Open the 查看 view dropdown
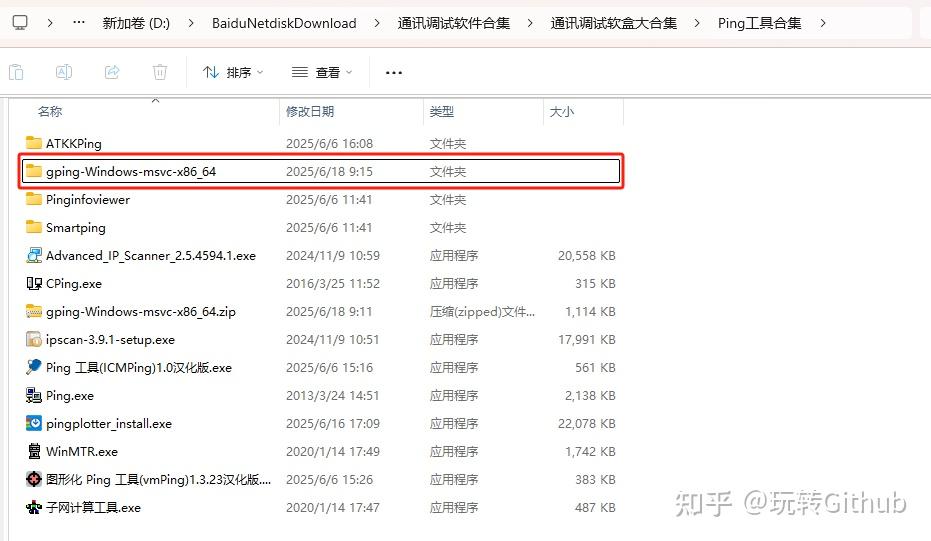The height and width of the screenshot is (541, 931). (322, 72)
